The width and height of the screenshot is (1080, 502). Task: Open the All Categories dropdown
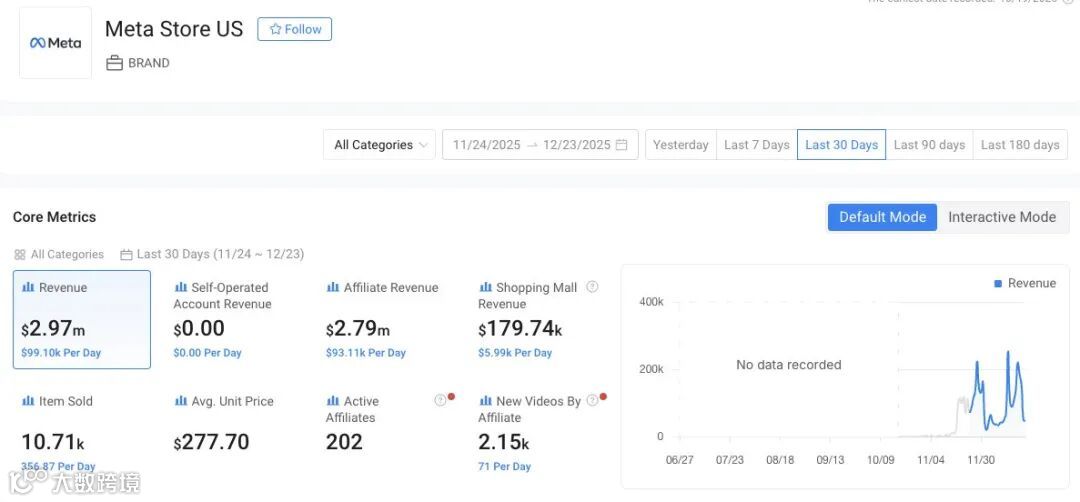point(380,145)
